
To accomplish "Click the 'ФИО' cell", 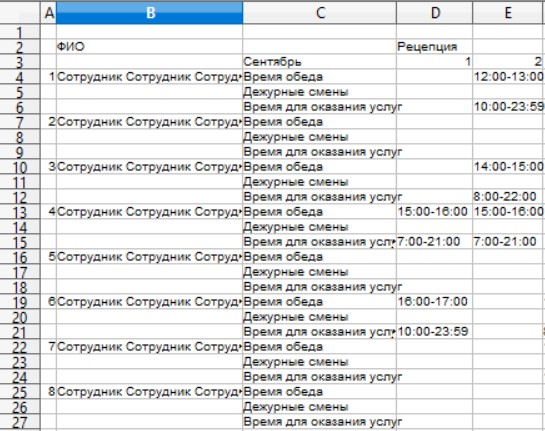I will click(x=149, y=47).
